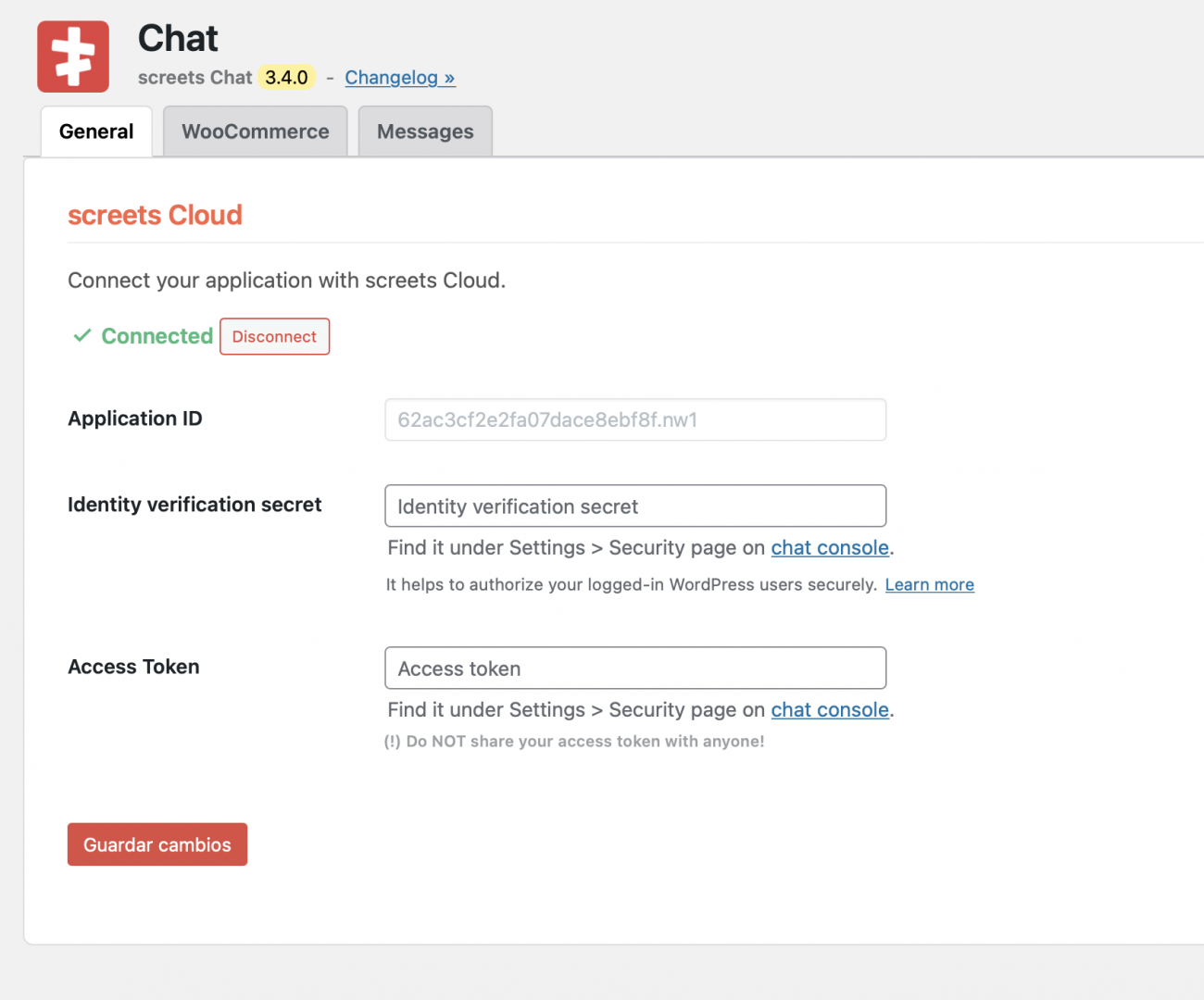This screenshot has width=1204, height=1000.
Task: Click "Connect your application with screets Cloud" text
Action: [x=287, y=281]
